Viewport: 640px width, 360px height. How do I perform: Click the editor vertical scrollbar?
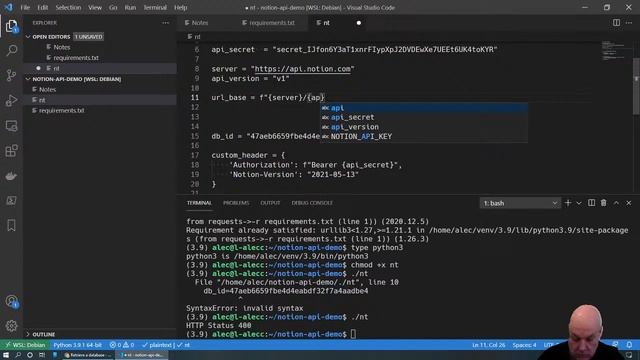pyautogui.click(x=636, y=86)
